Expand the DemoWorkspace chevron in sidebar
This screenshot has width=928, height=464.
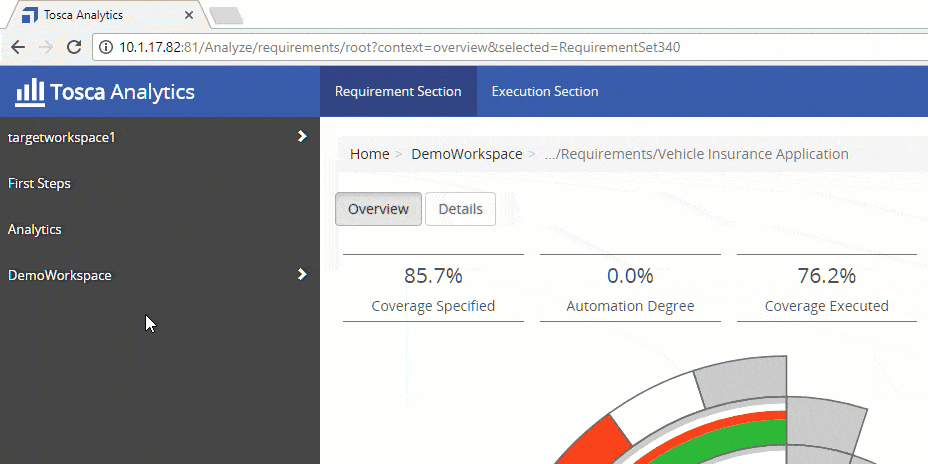[x=302, y=275]
